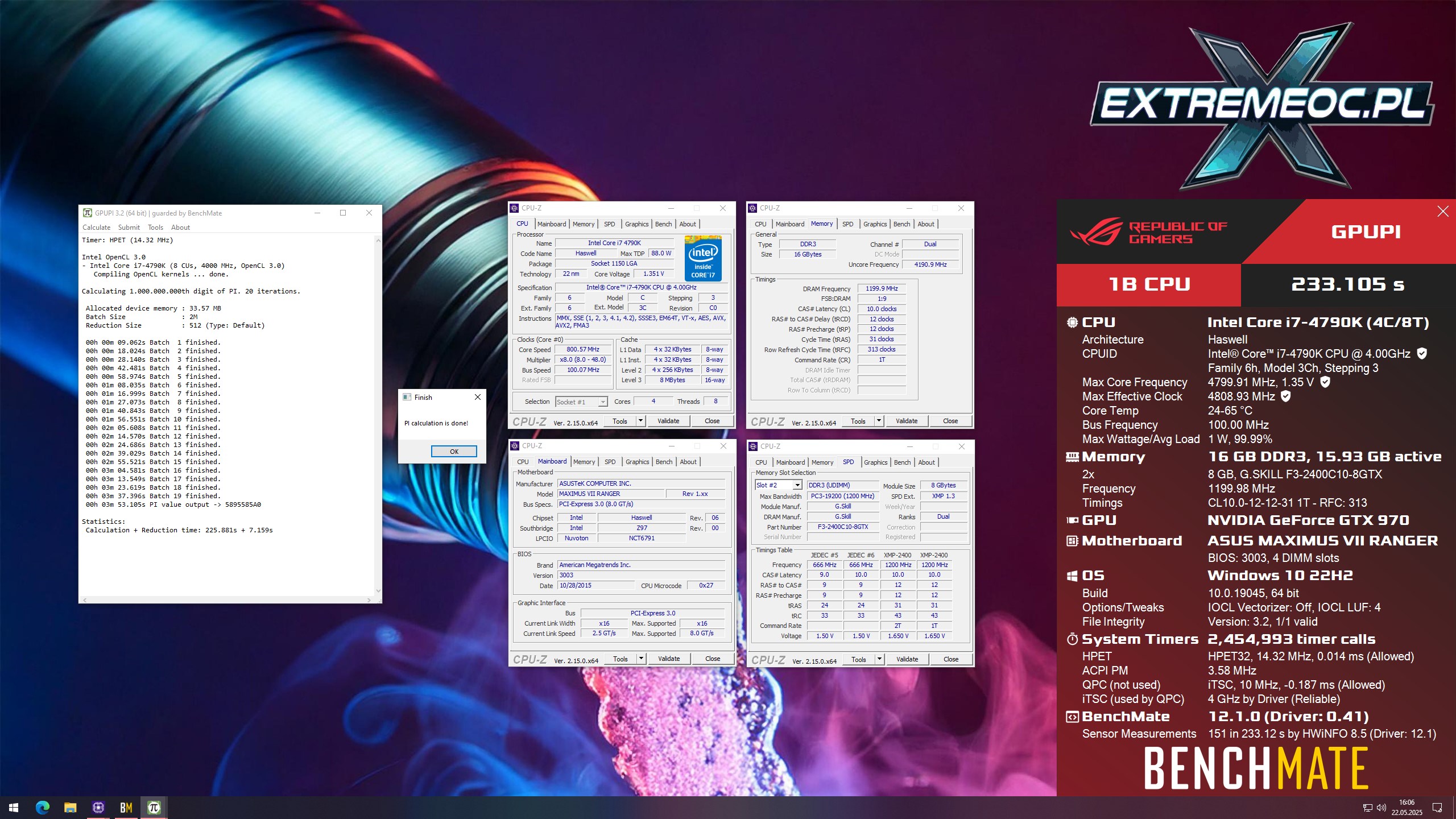Click the Core Voltage value 1.351 V
1456x819 pixels.
click(653, 274)
